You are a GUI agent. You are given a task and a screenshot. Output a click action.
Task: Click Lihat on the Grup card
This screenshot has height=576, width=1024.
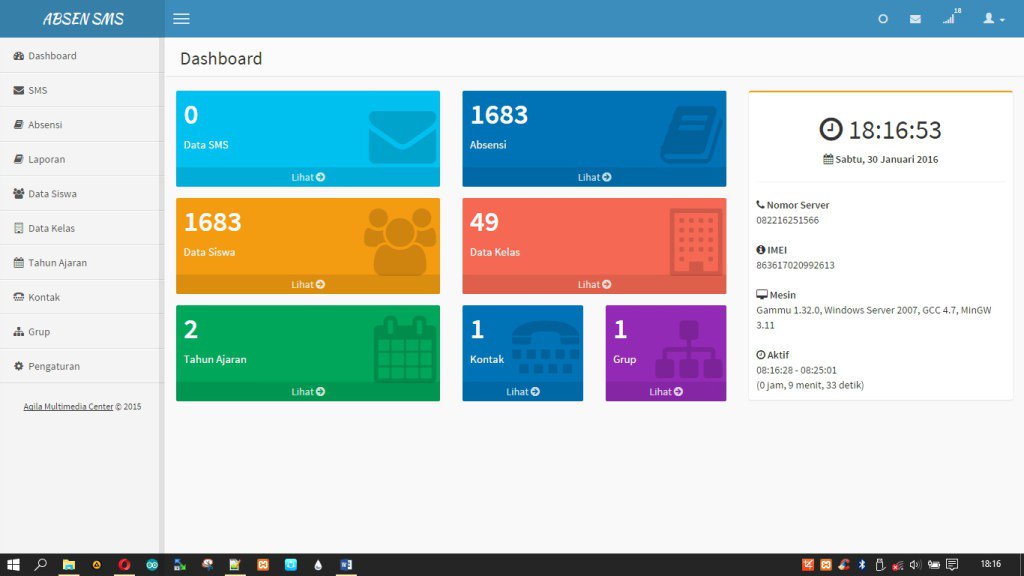coord(665,391)
